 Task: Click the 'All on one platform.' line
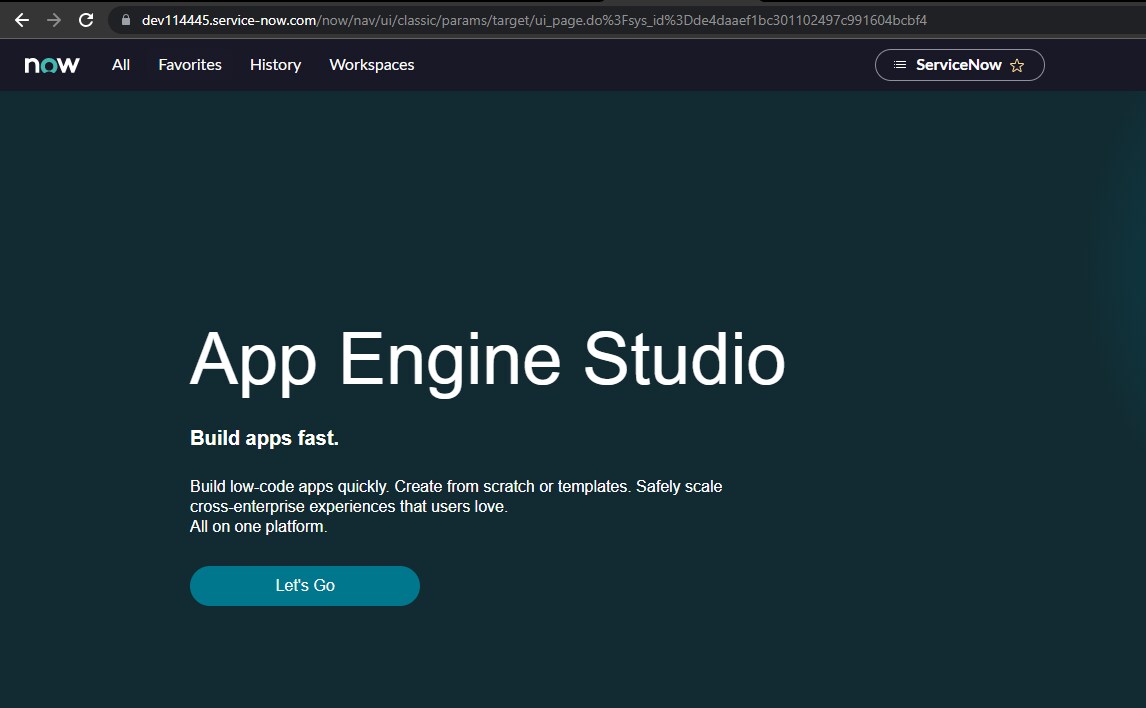258,527
